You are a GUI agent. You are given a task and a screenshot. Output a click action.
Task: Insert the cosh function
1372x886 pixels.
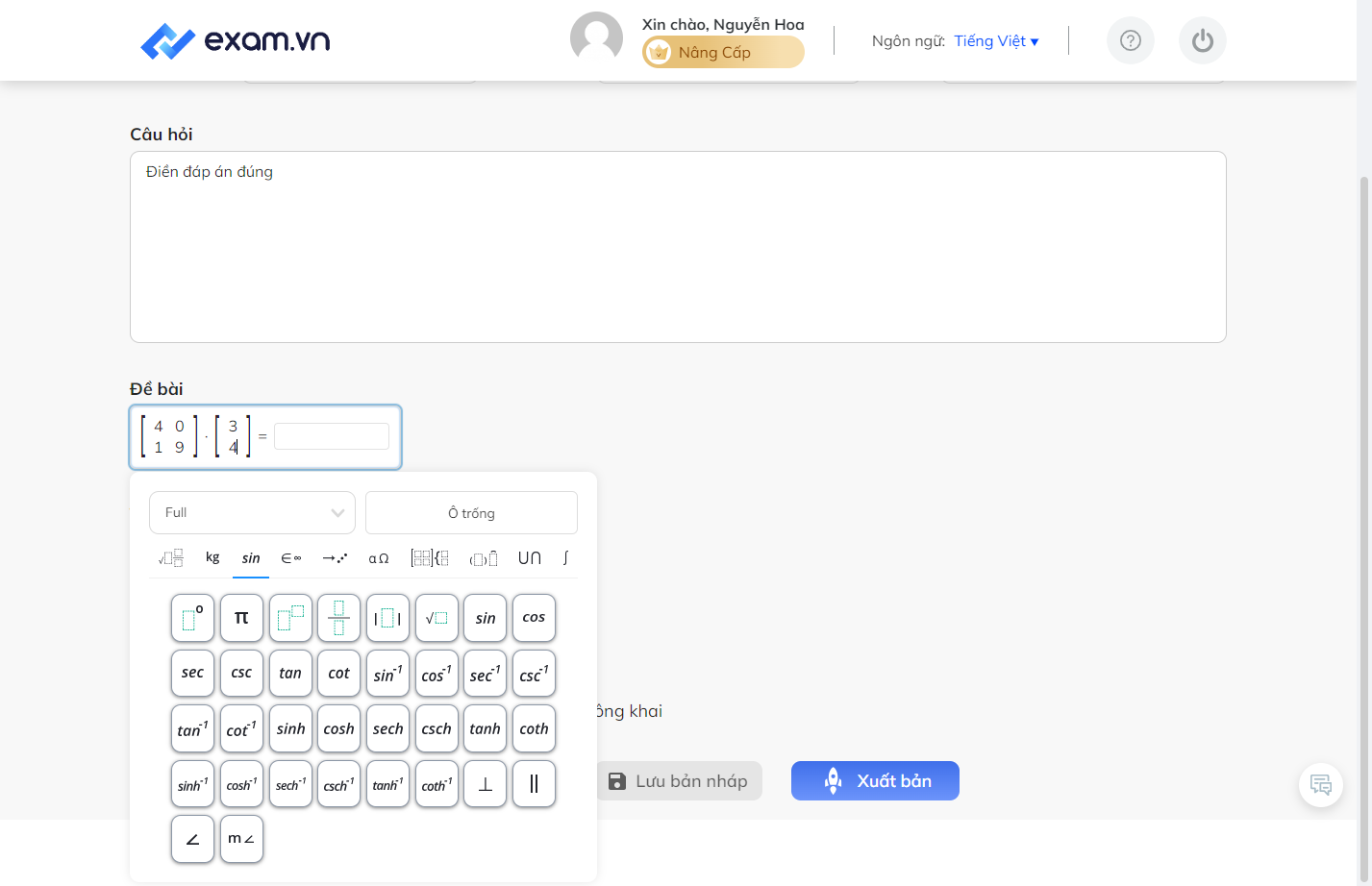(x=338, y=728)
